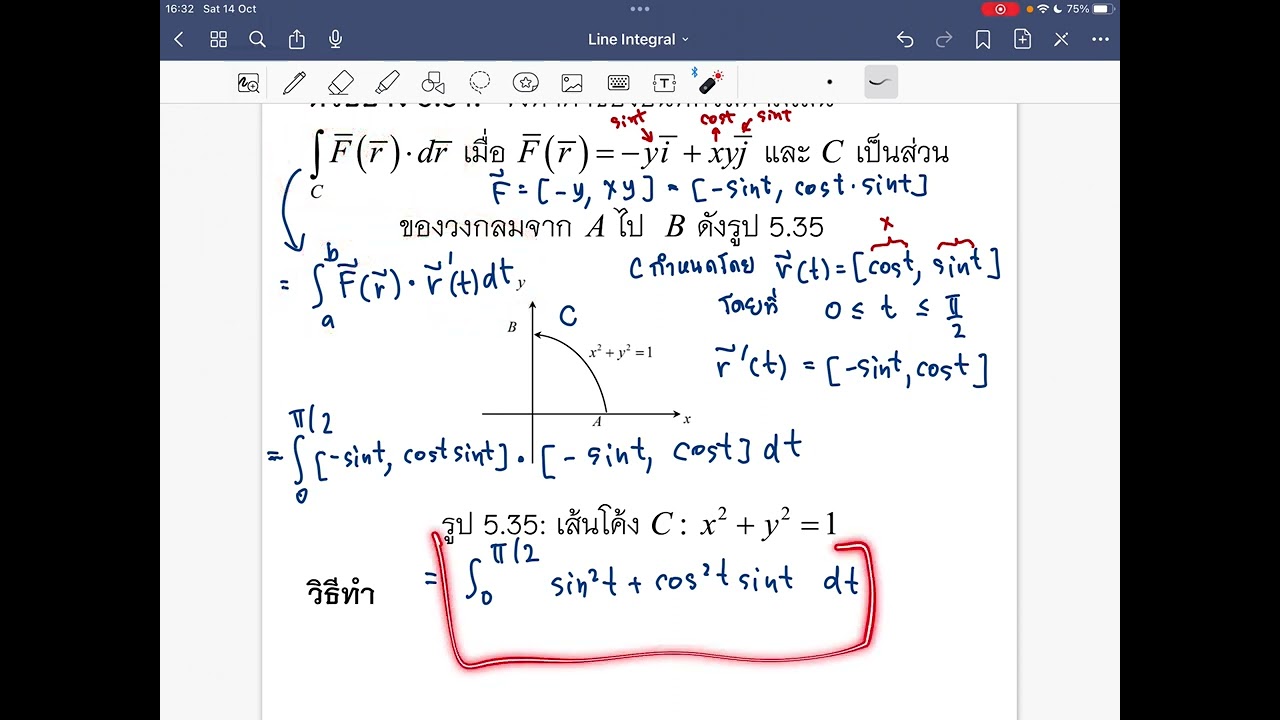
Task: Tap the circle equation label x² + y² = 1 in graph
Action: click(620, 353)
